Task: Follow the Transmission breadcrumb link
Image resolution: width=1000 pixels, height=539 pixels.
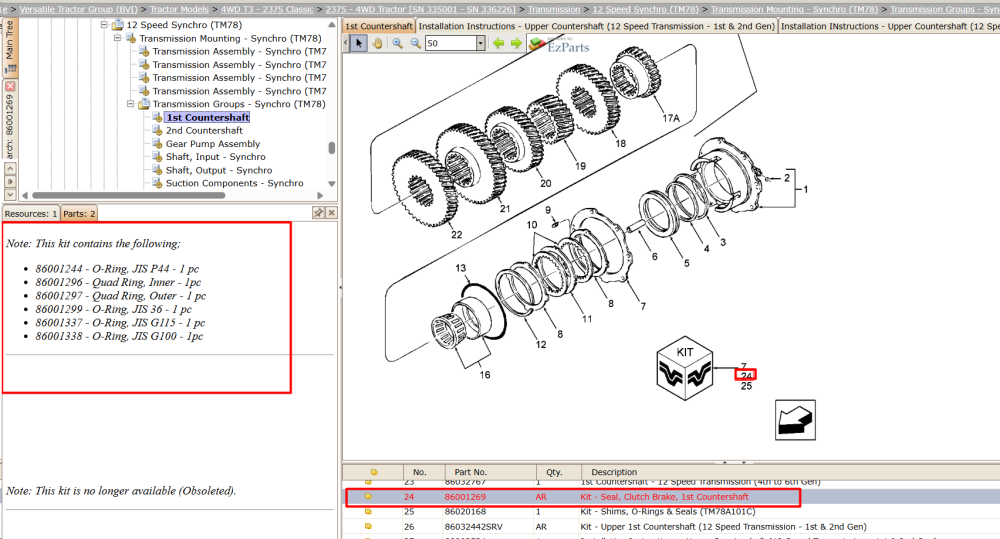Action: coord(554,9)
